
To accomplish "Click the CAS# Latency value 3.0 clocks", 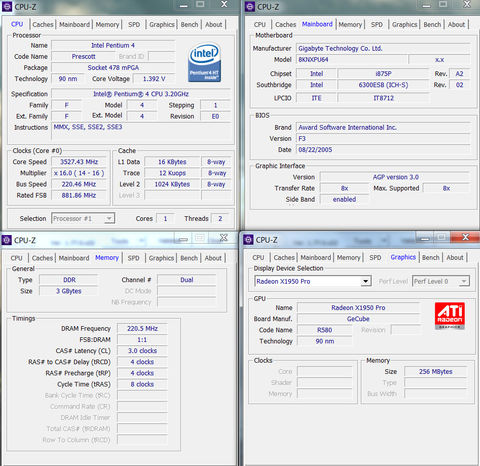I will click(x=142, y=351).
